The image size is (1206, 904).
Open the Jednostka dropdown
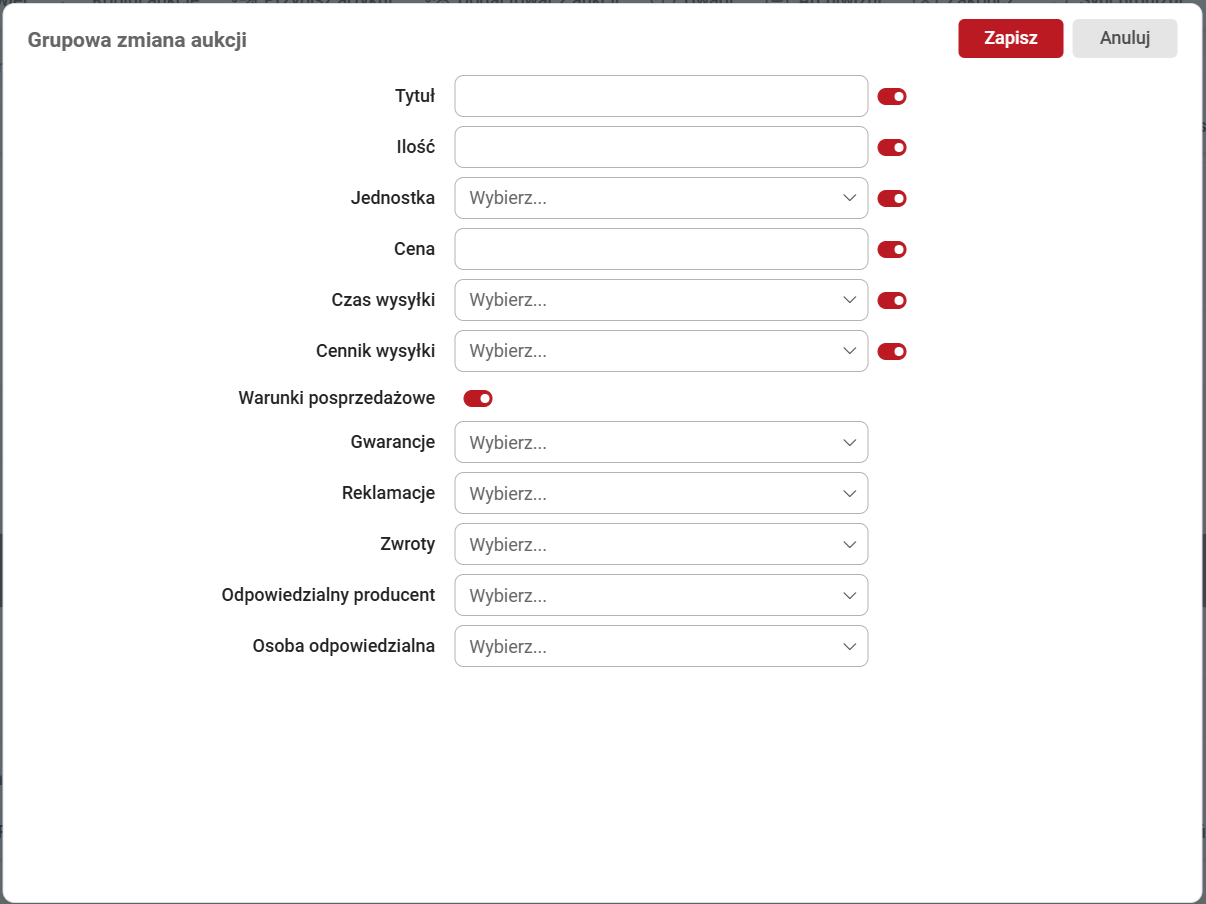660,199
